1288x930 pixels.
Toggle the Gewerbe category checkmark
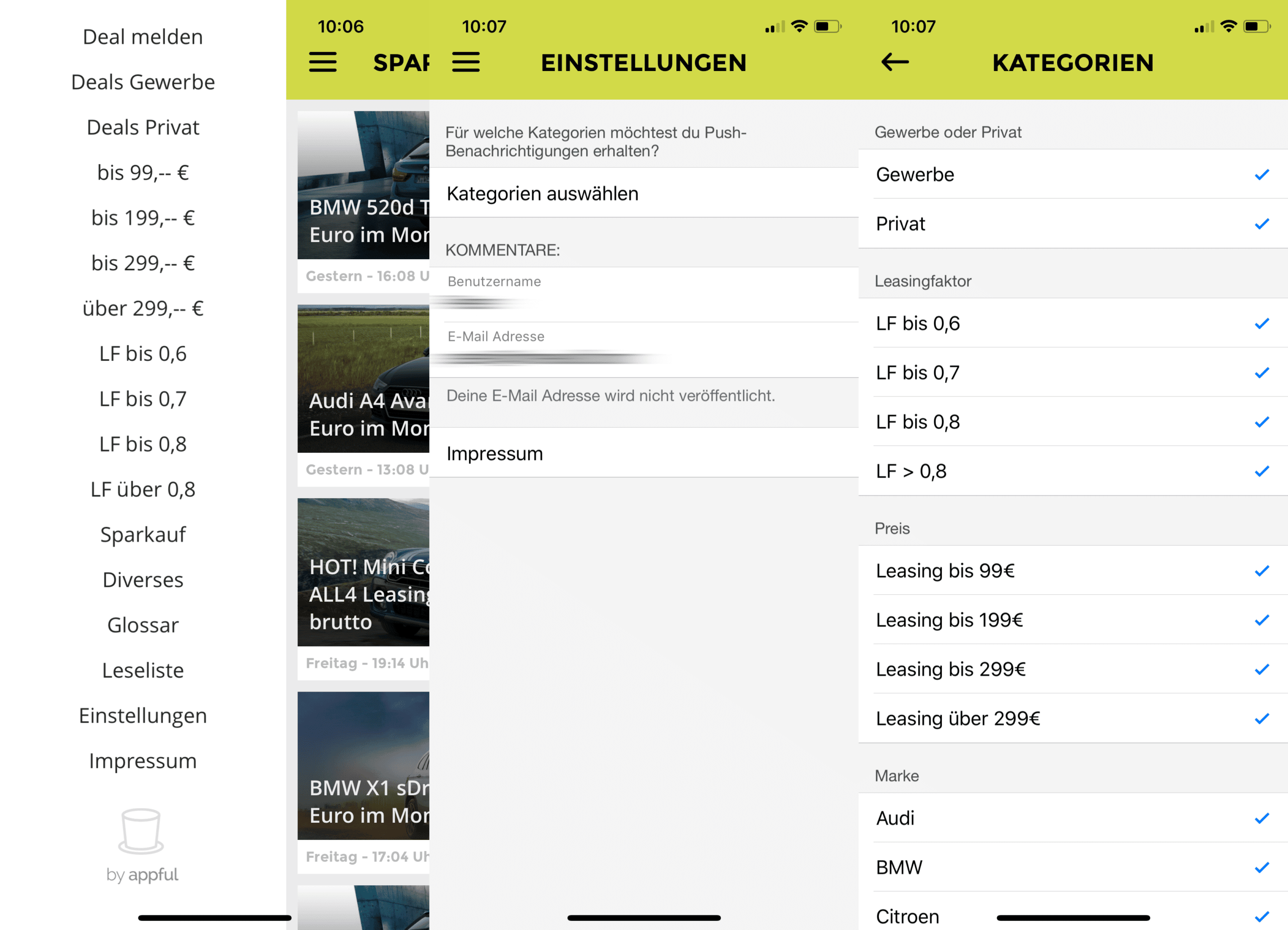coord(1262,175)
